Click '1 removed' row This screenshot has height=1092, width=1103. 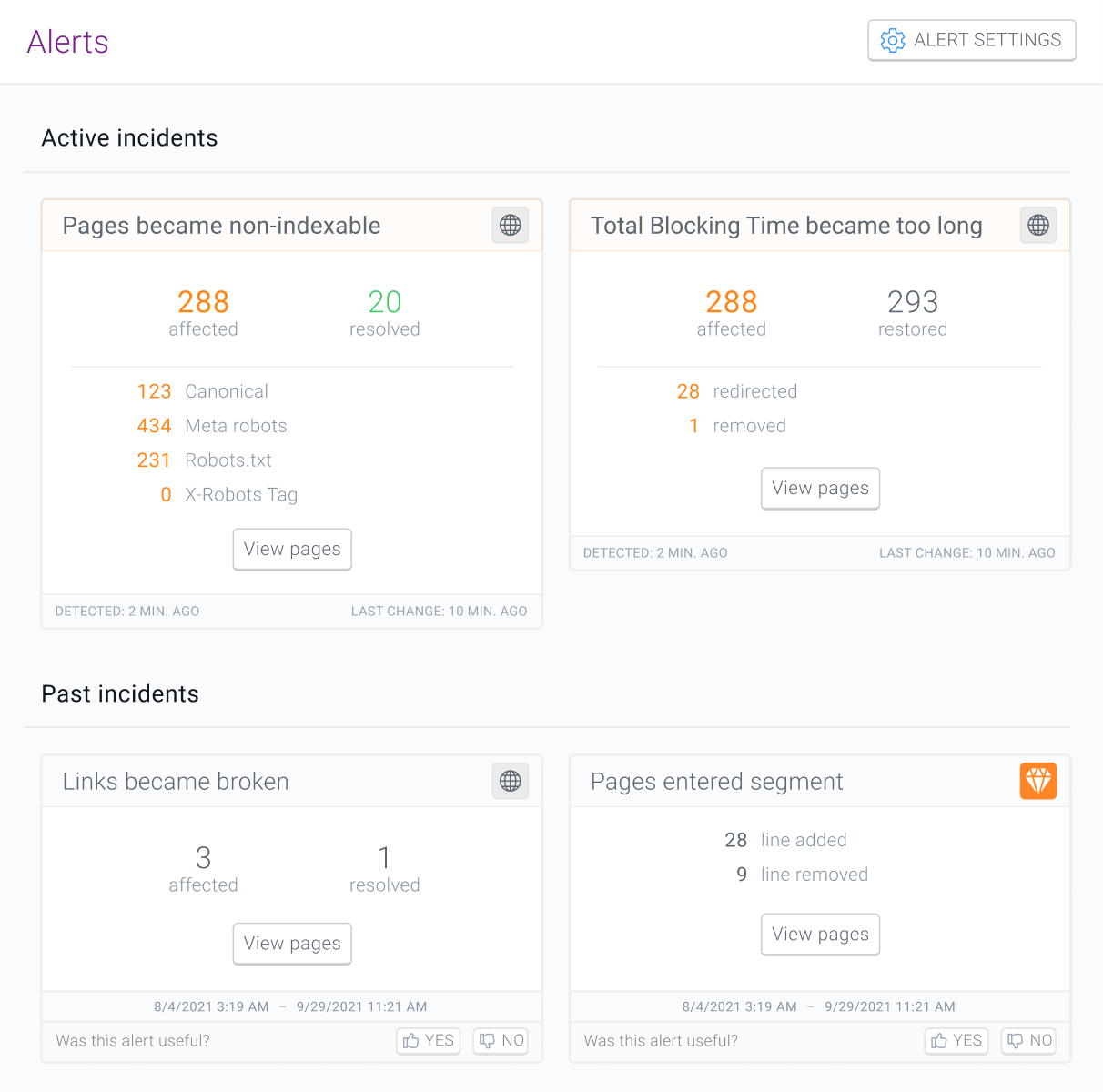737,426
